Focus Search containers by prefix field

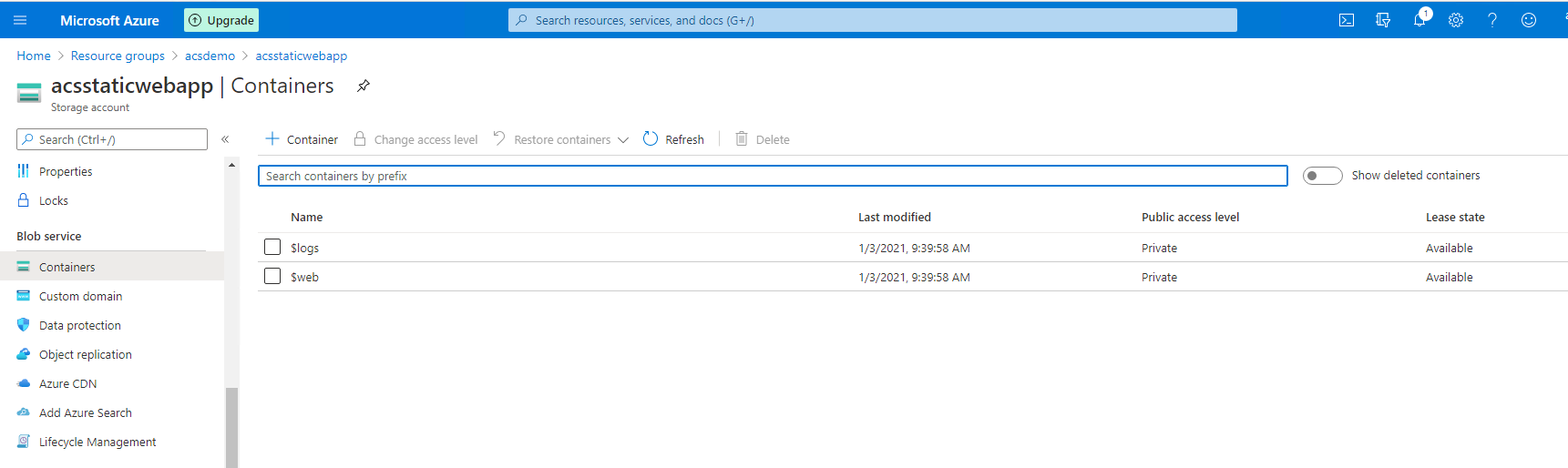pyautogui.click(x=773, y=176)
